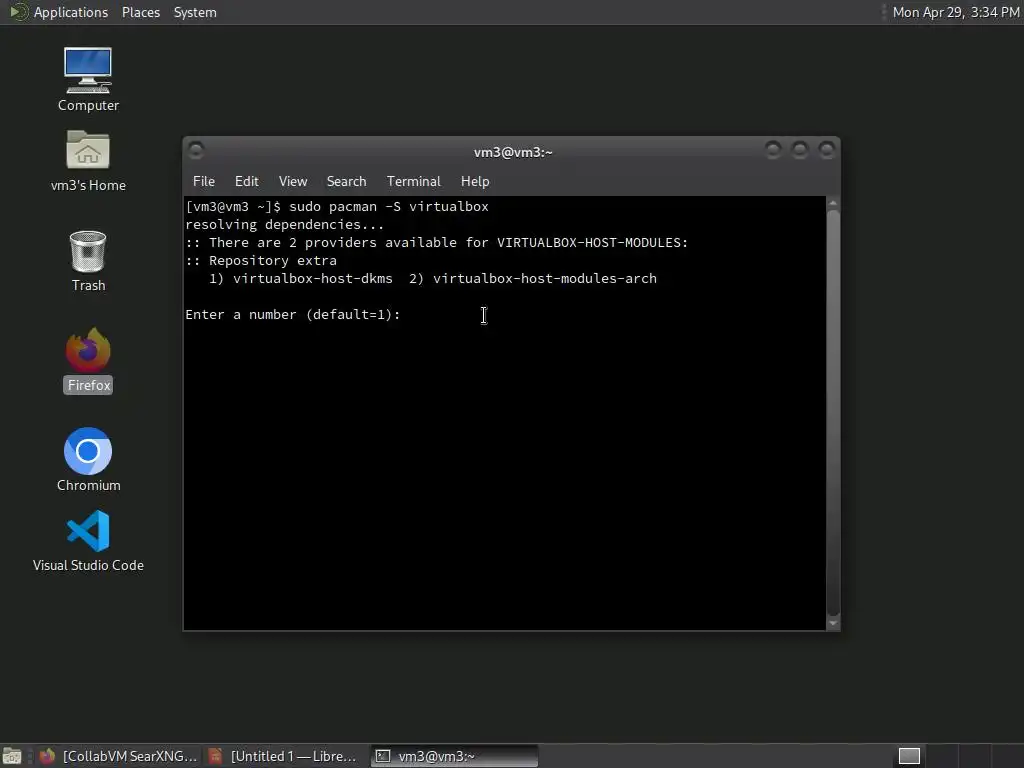Click the terminal vertical scrollbar track
This screenshot has width=1024, height=768.
(x=833, y=413)
